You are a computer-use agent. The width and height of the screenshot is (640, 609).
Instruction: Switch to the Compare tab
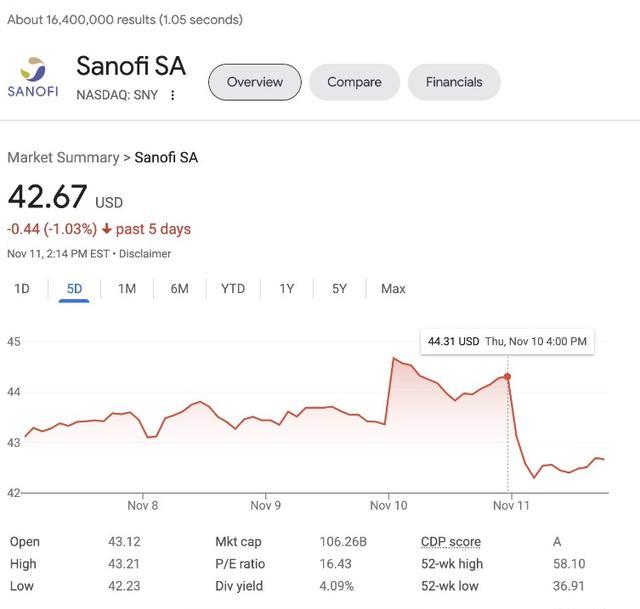coord(354,82)
